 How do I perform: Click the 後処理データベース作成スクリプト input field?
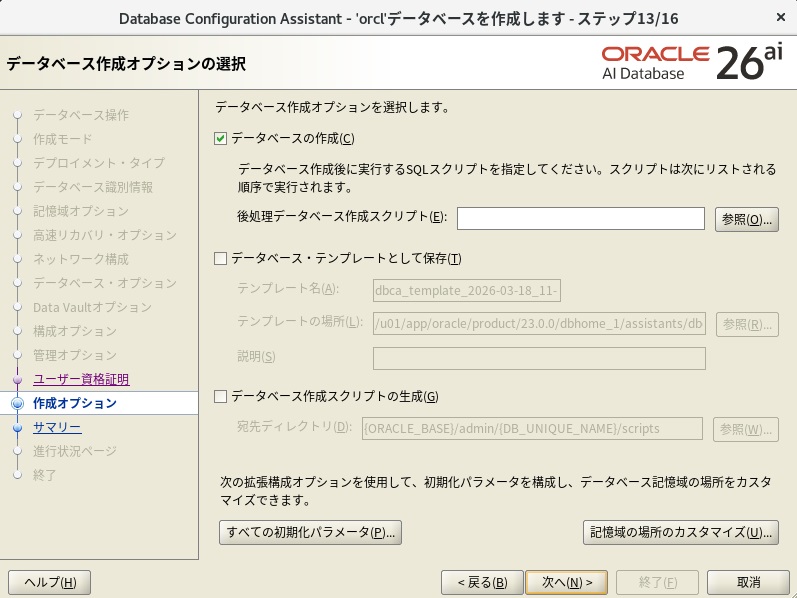(x=580, y=219)
